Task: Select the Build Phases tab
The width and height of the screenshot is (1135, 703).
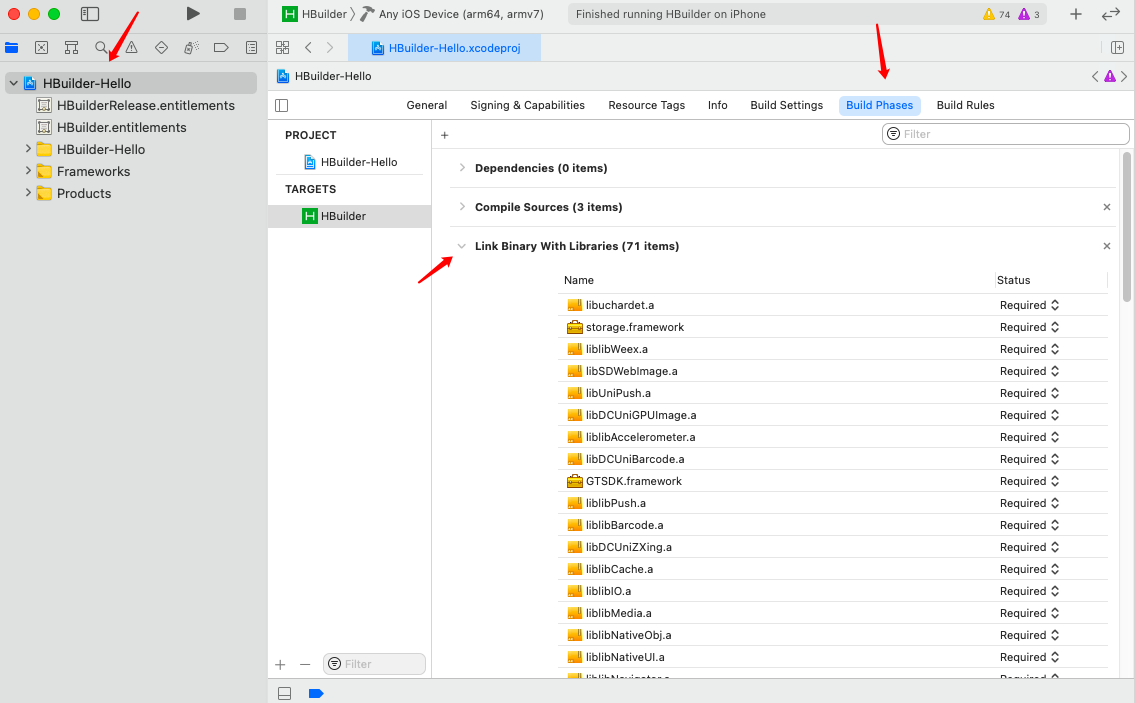Action: coord(879,105)
